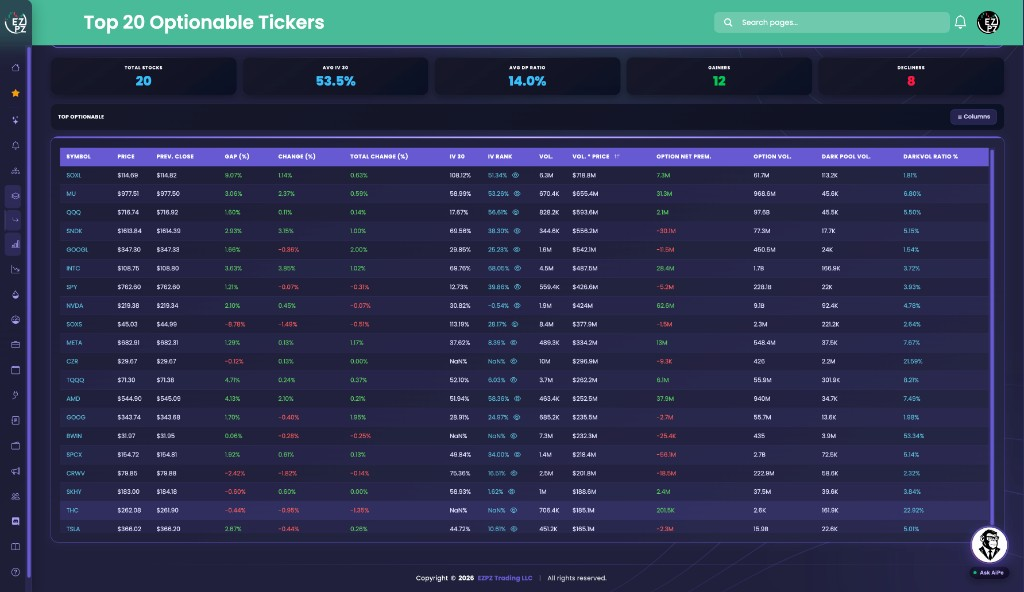Click the table's vertical scrollbar
The height and width of the screenshot is (592, 1024).
click(991, 337)
